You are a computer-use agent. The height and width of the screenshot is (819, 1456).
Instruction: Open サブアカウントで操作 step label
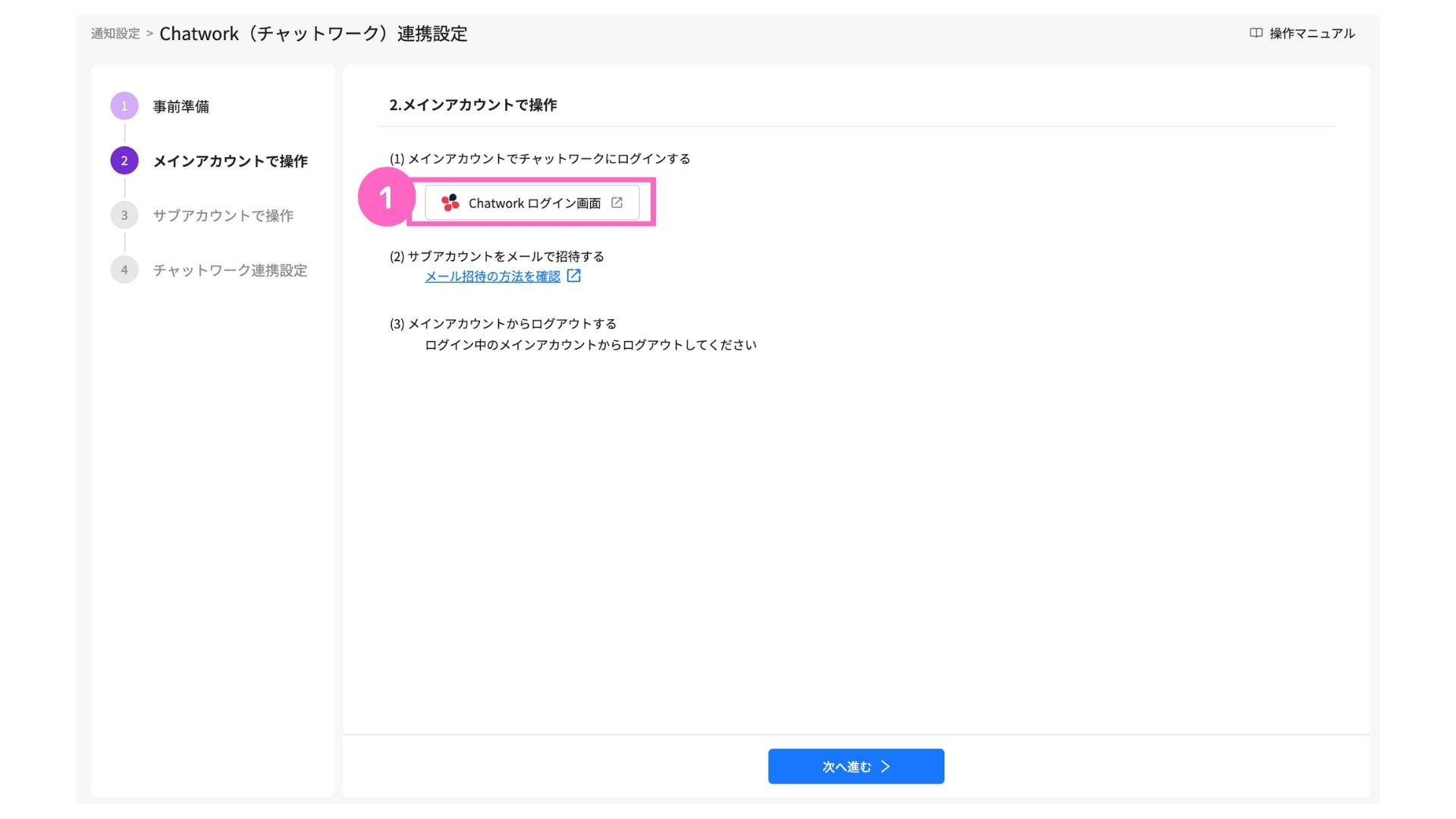pos(223,216)
